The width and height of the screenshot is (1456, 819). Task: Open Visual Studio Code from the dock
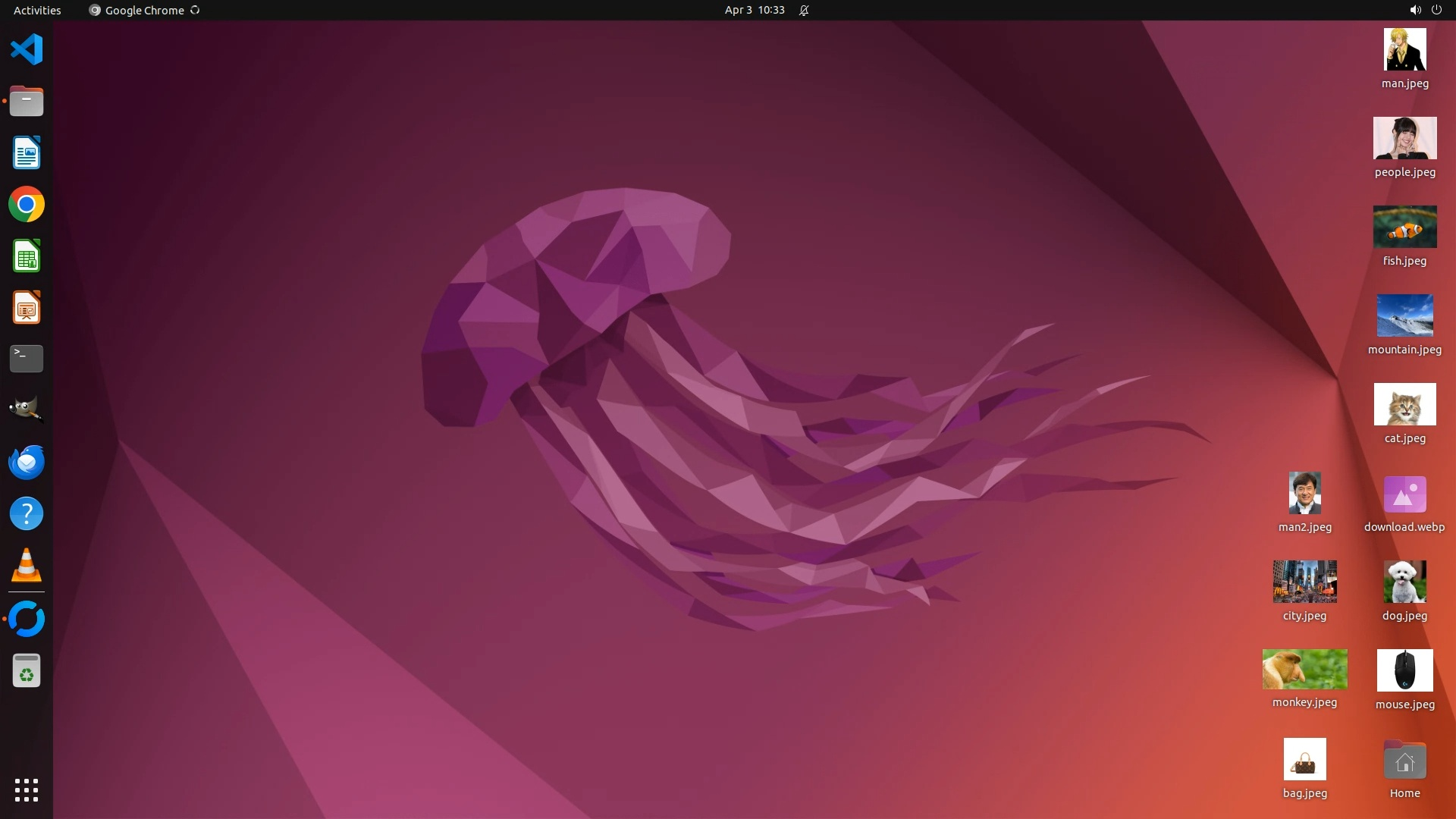click(27, 50)
